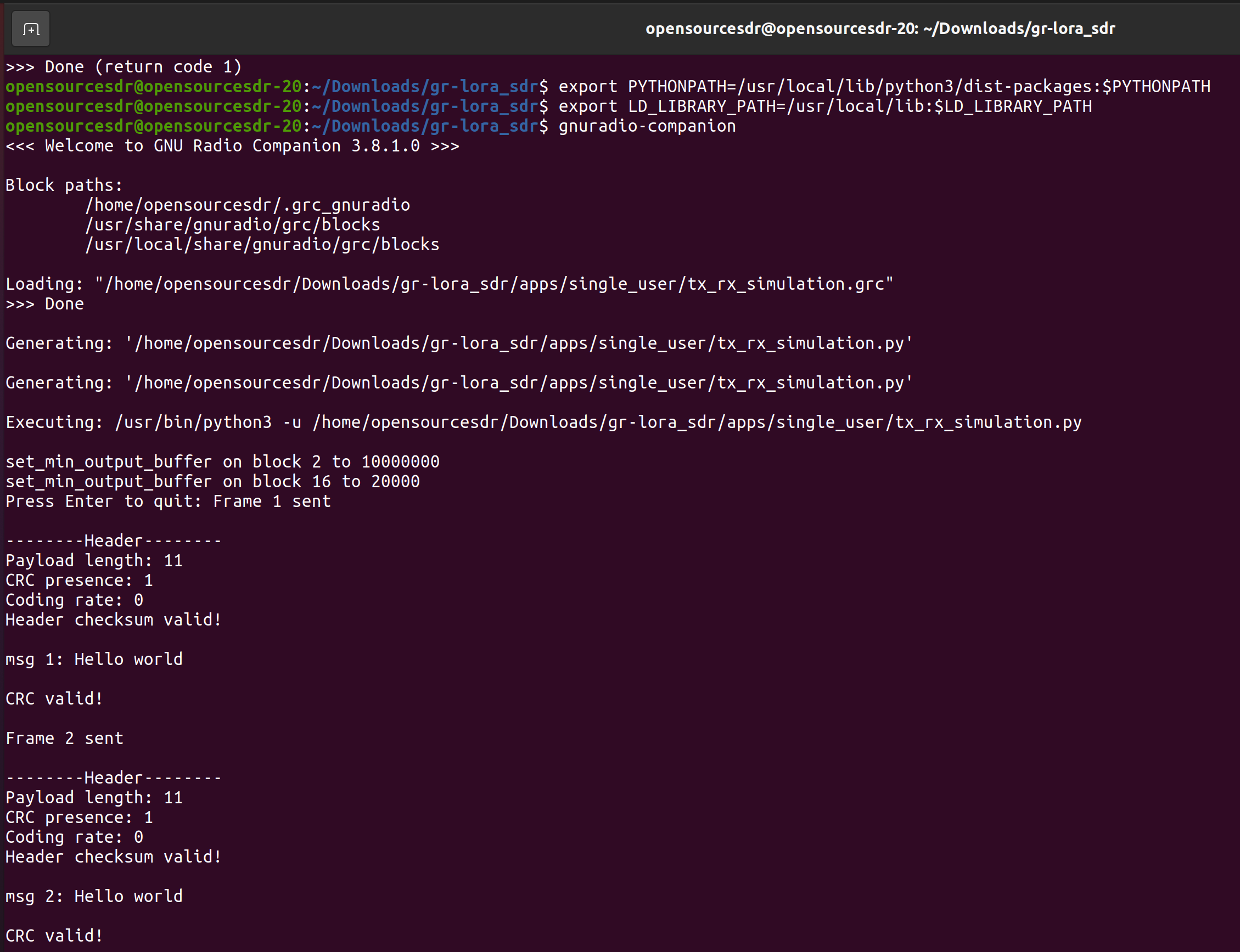Select the text 'msg 1: Hello world'
The height and width of the screenshot is (952, 1240).
click(x=93, y=658)
